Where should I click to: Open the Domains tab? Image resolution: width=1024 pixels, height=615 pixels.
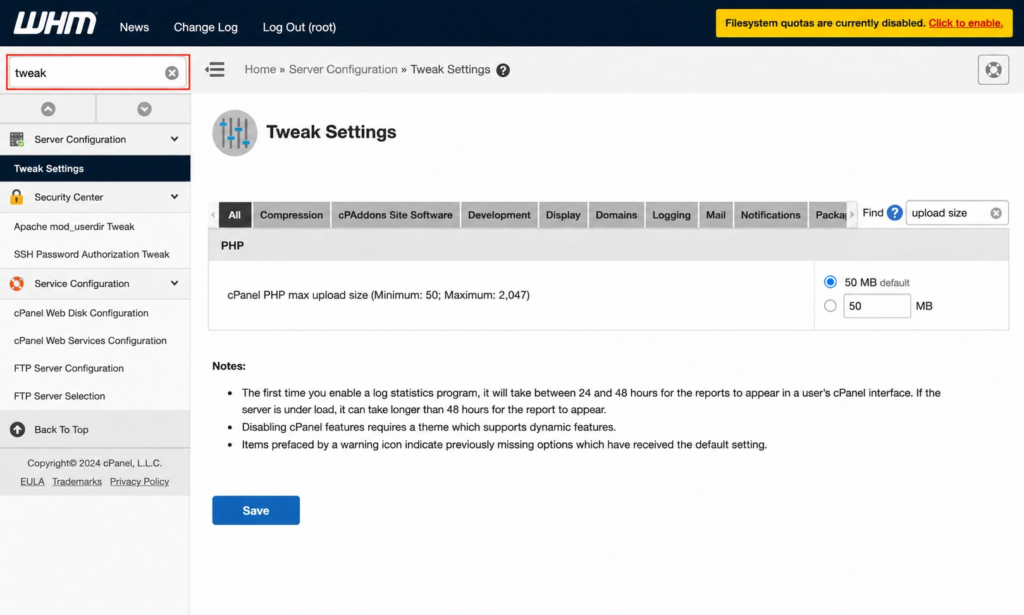click(616, 215)
